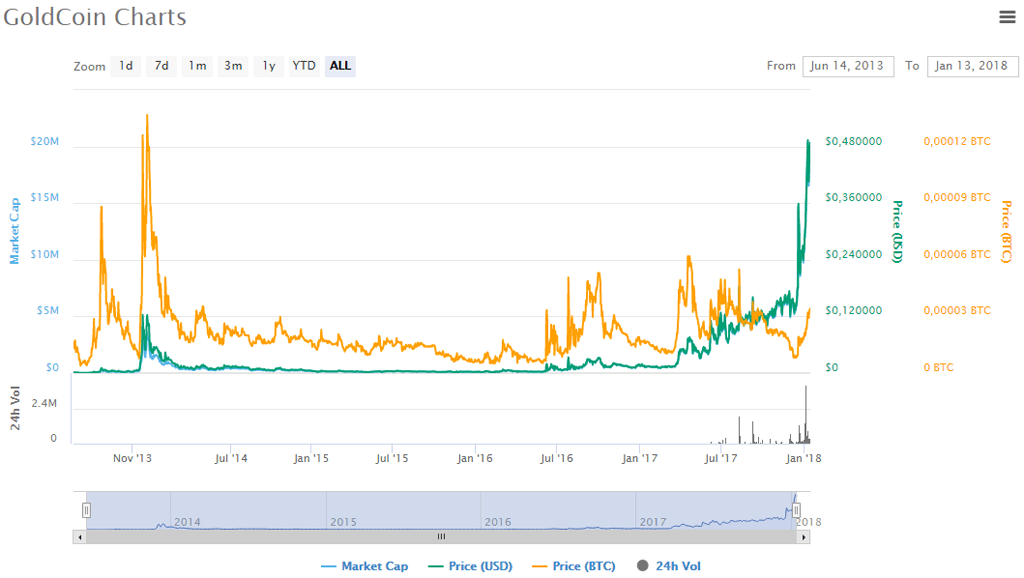This screenshot has width=1024, height=578.
Task: Click the Jul '15 axis label
Action: pos(392,458)
